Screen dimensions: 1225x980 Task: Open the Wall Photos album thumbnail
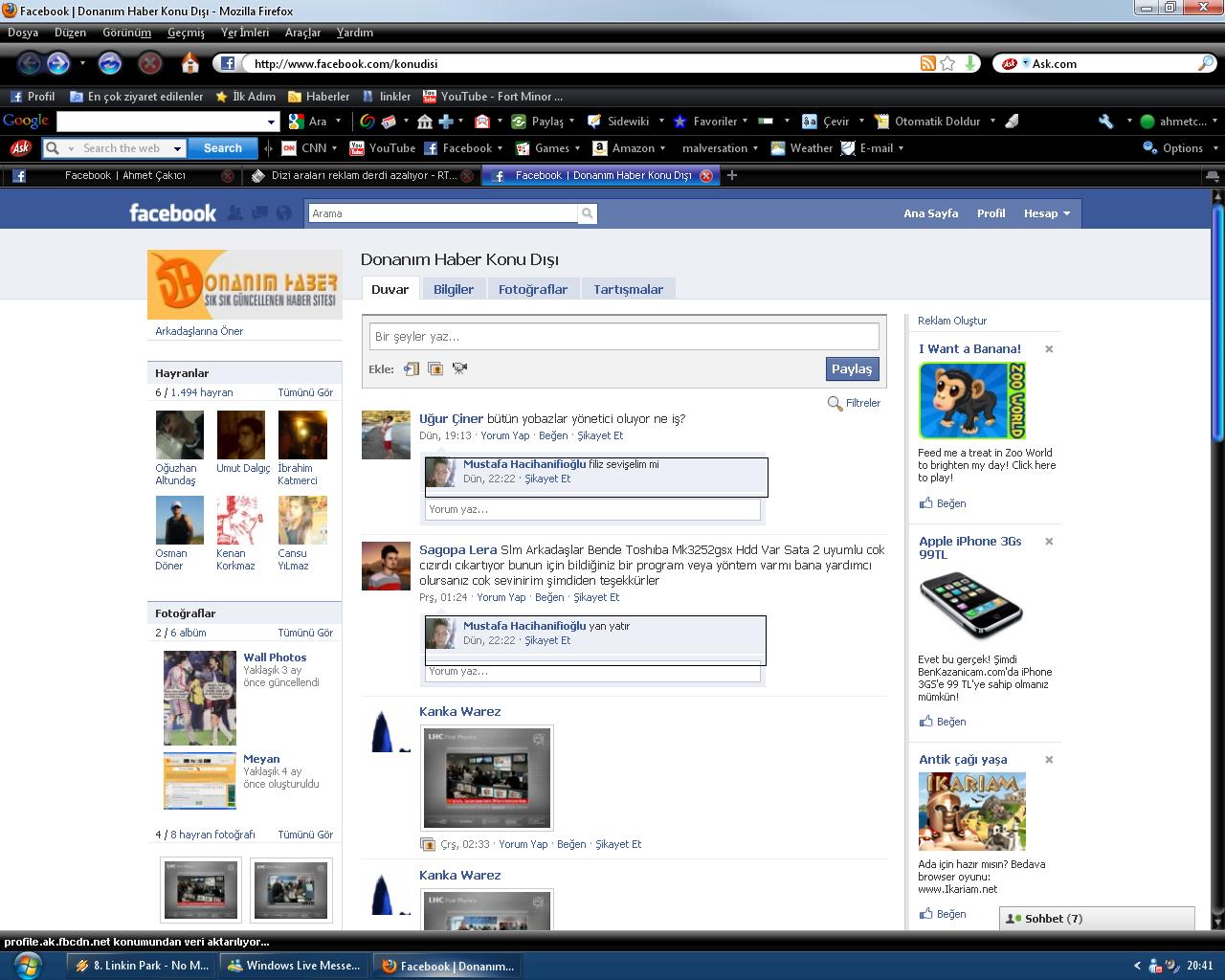point(200,698)
